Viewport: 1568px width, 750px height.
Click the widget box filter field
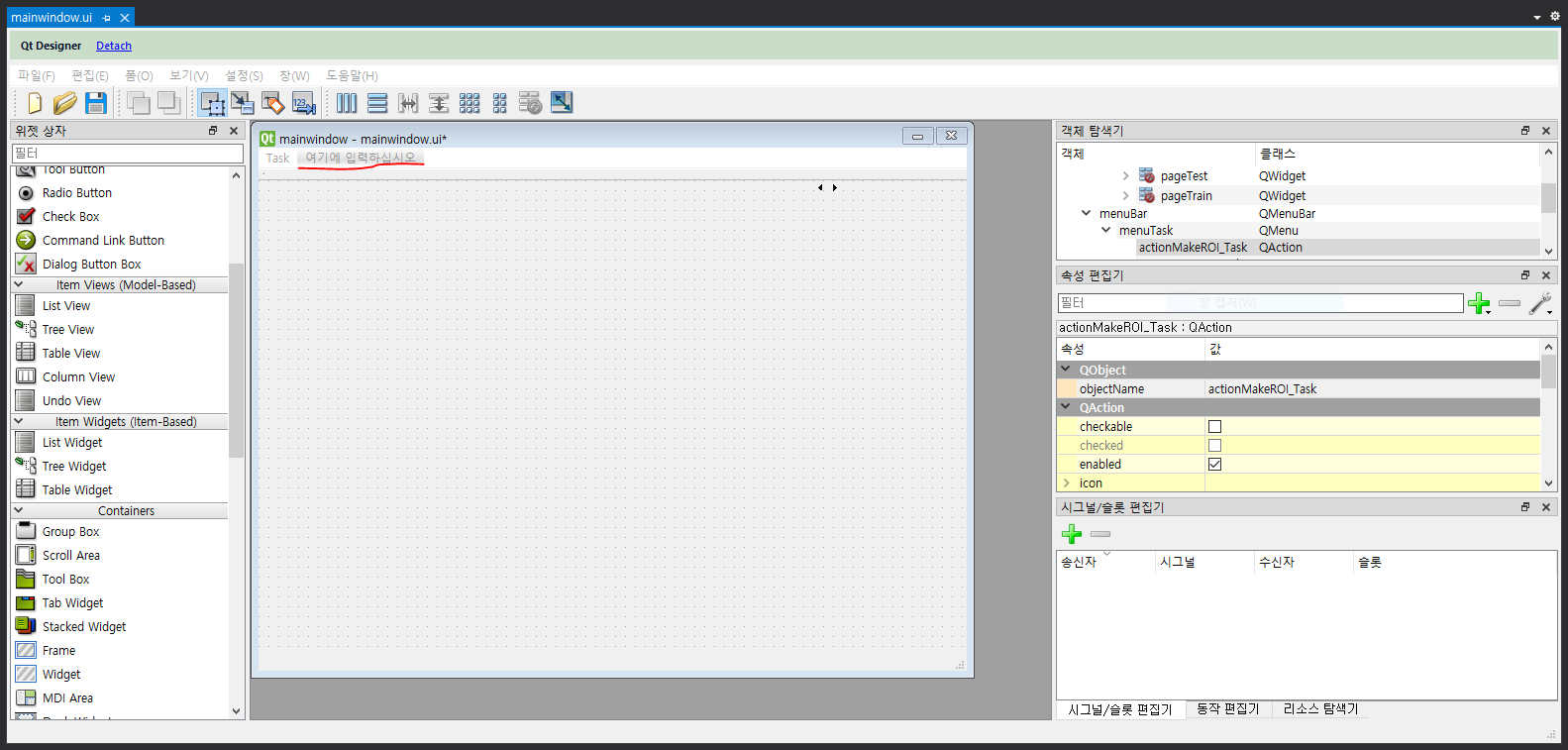(x=128, y=154)
